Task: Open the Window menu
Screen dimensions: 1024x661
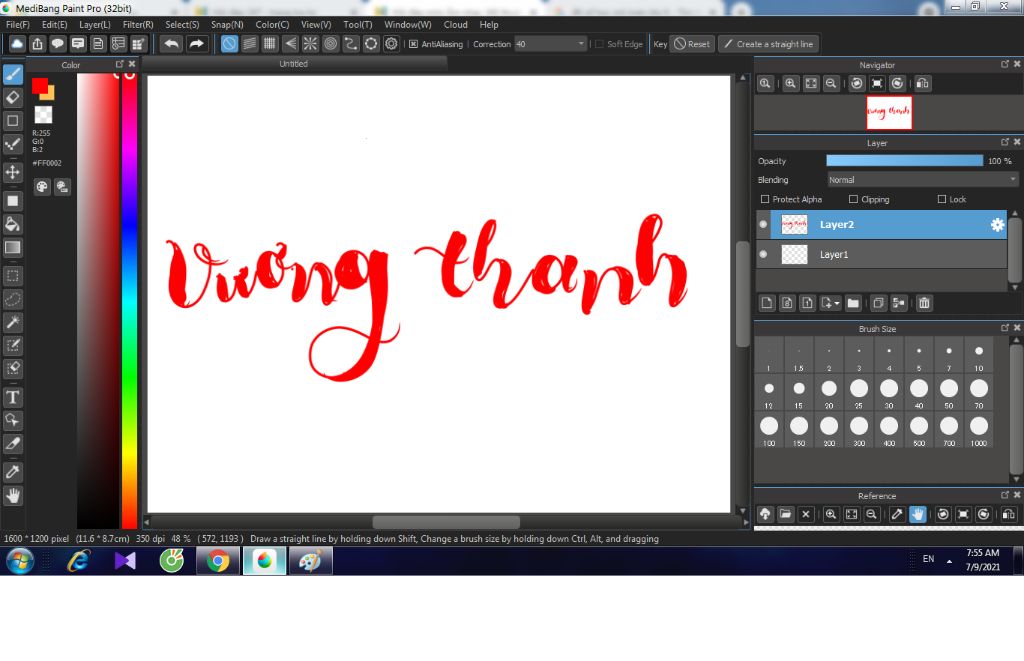Action: click(408, 25)
